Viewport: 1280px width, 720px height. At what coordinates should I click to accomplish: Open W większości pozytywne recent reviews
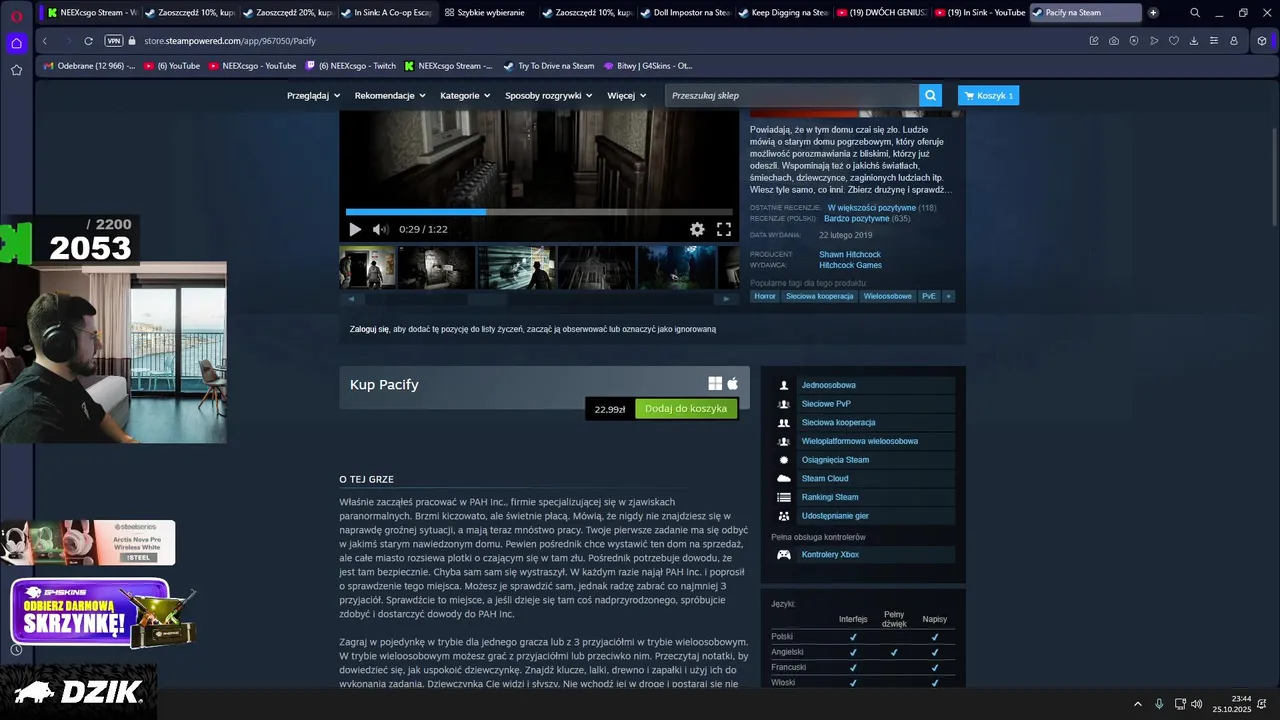(871, 208)
